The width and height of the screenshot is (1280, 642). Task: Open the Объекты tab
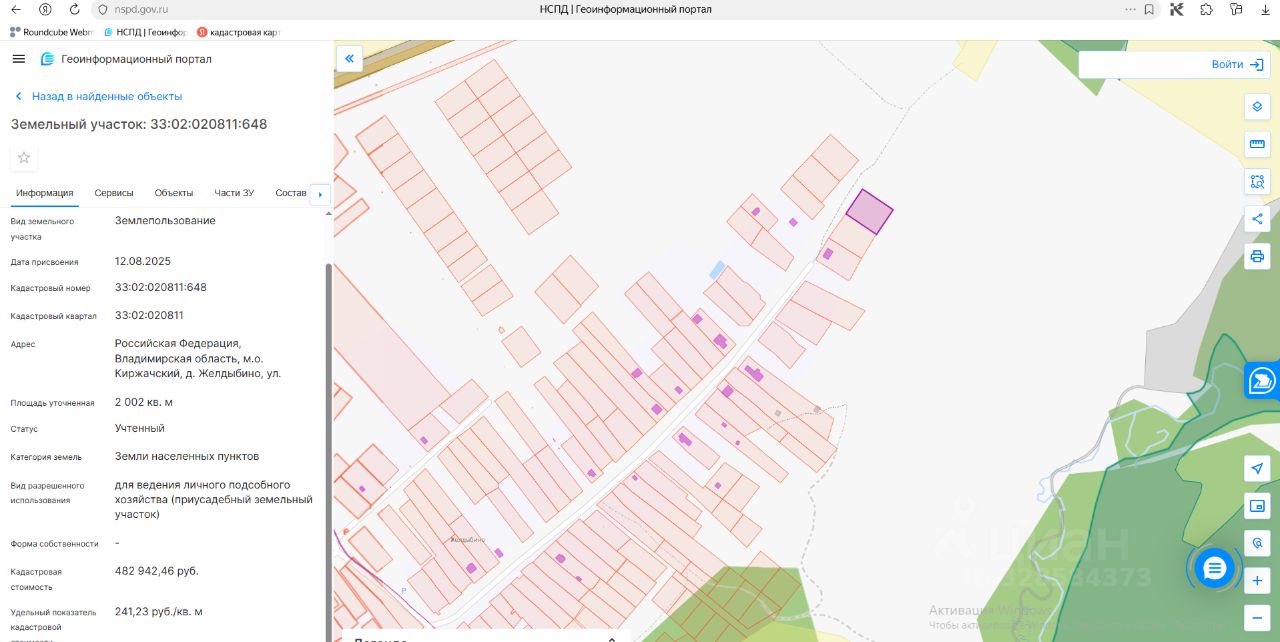[x=174, y=193]
